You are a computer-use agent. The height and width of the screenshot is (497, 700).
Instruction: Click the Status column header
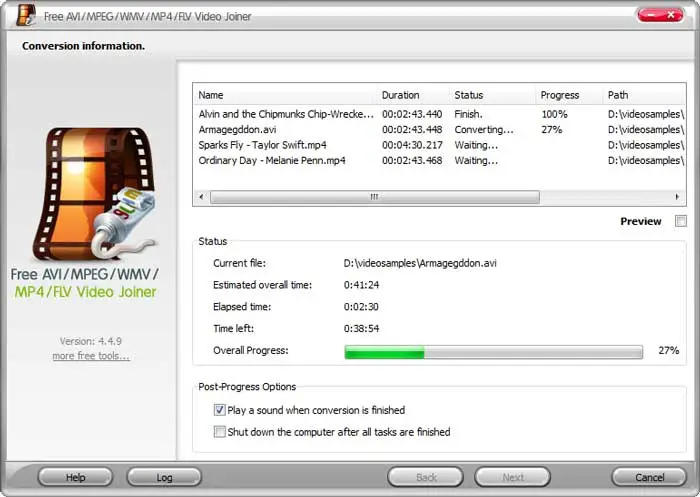(x=492, y=95)
